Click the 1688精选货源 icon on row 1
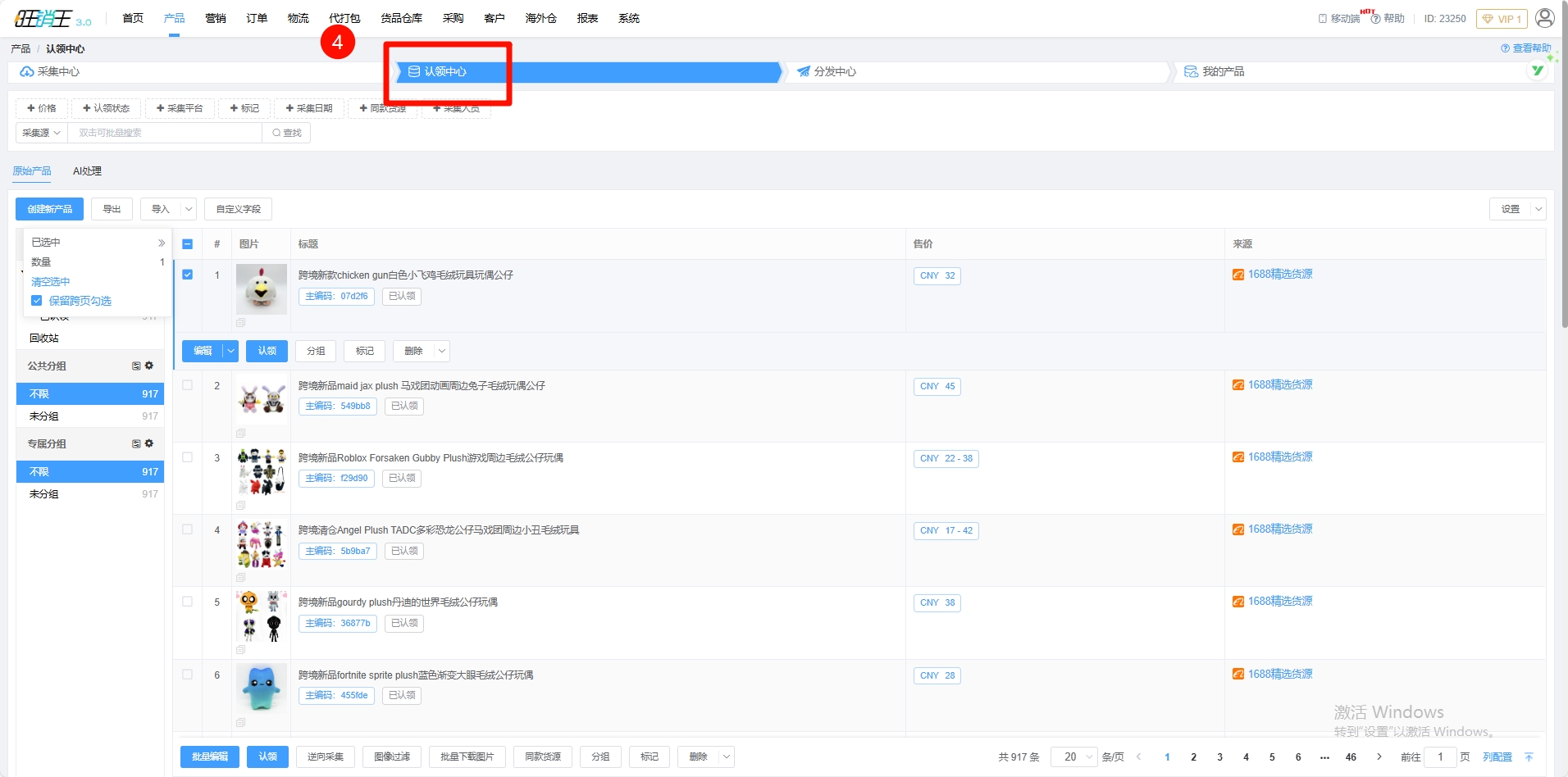 pyautogui.click(x=1238, y=275)
